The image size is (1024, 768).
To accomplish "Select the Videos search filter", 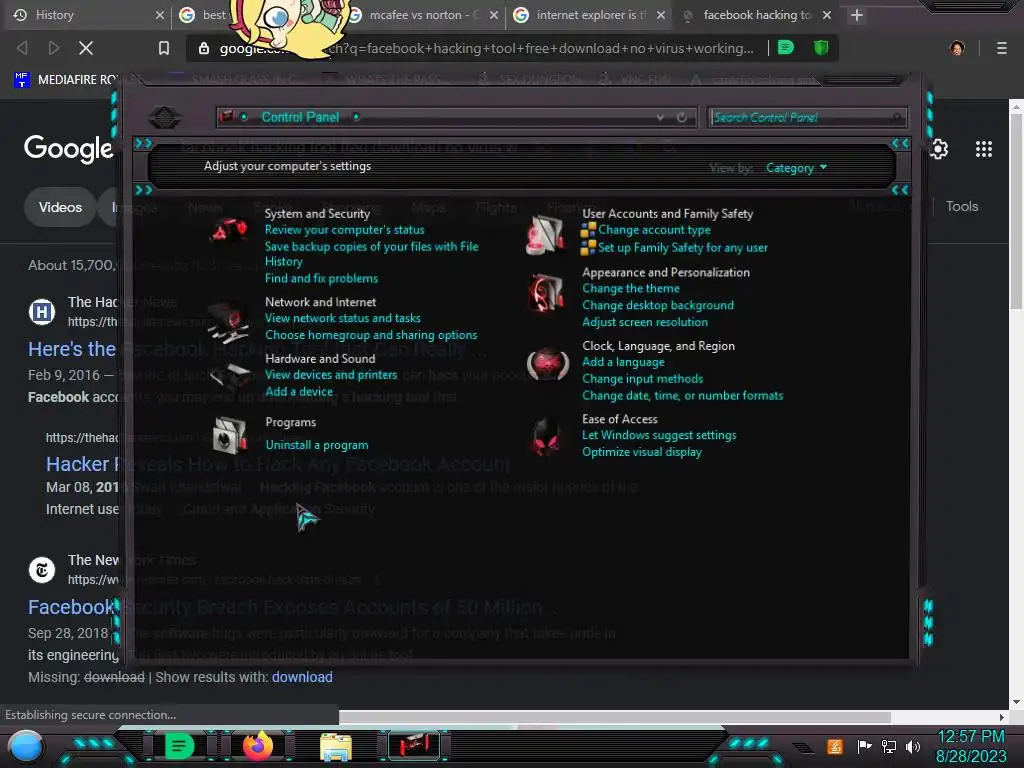I will [60, 208].
